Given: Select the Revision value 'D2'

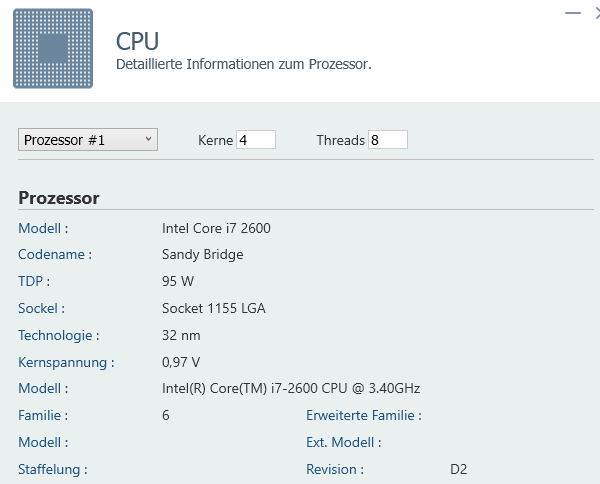Looking at the screenshot, I should (458, 469).
